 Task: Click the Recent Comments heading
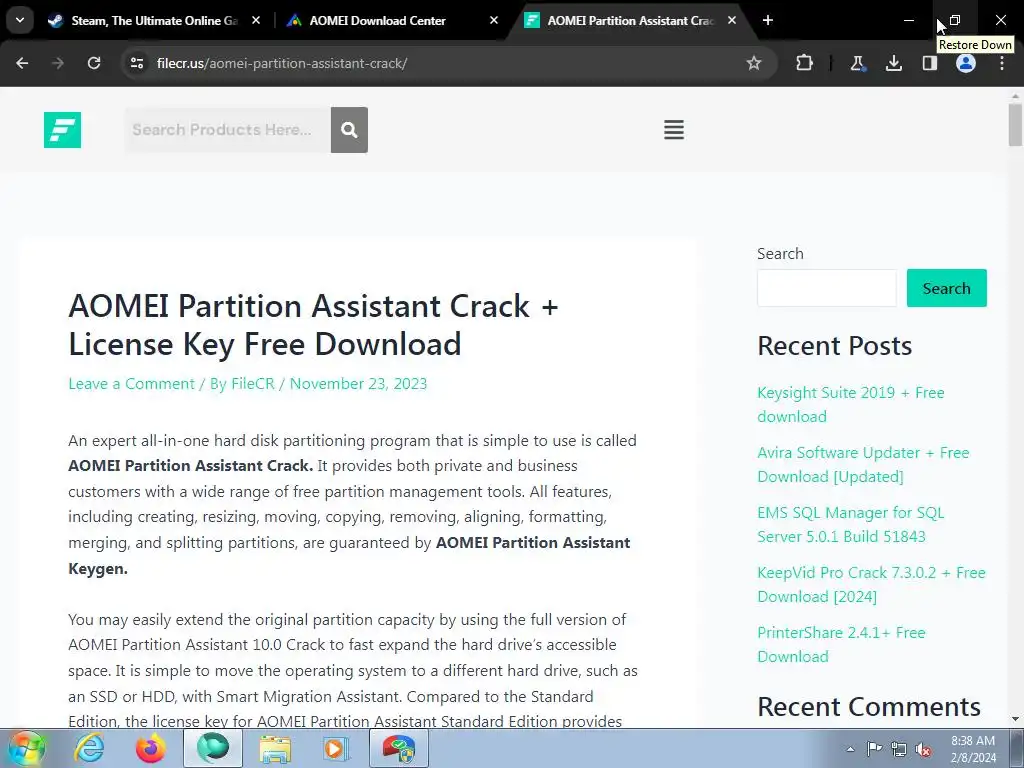[869, 707]
